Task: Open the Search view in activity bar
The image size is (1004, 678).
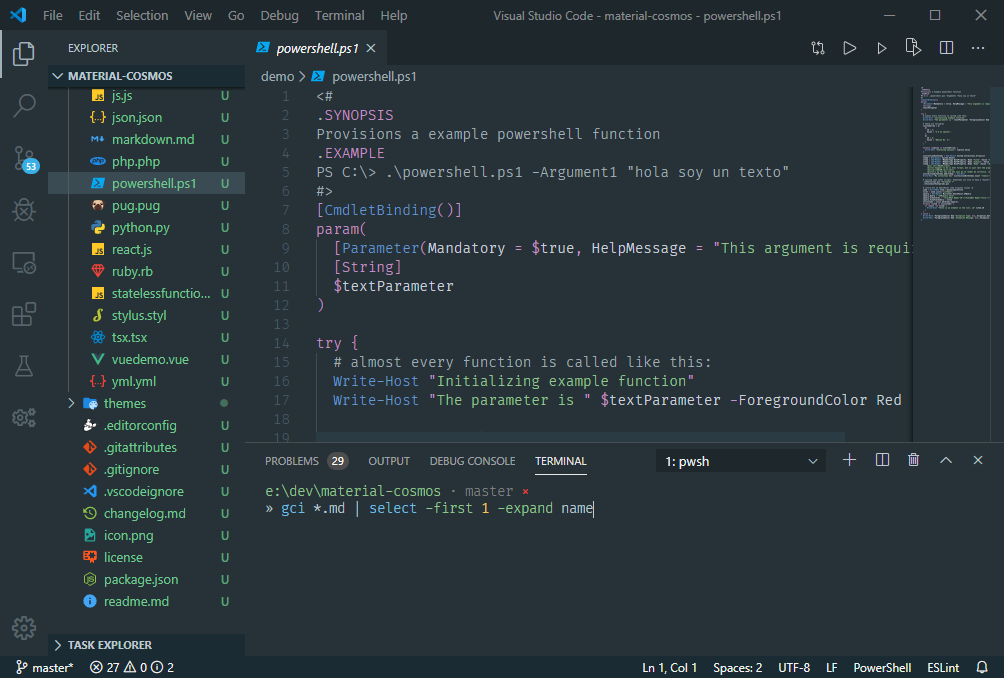Action: (x=24, y=106)
